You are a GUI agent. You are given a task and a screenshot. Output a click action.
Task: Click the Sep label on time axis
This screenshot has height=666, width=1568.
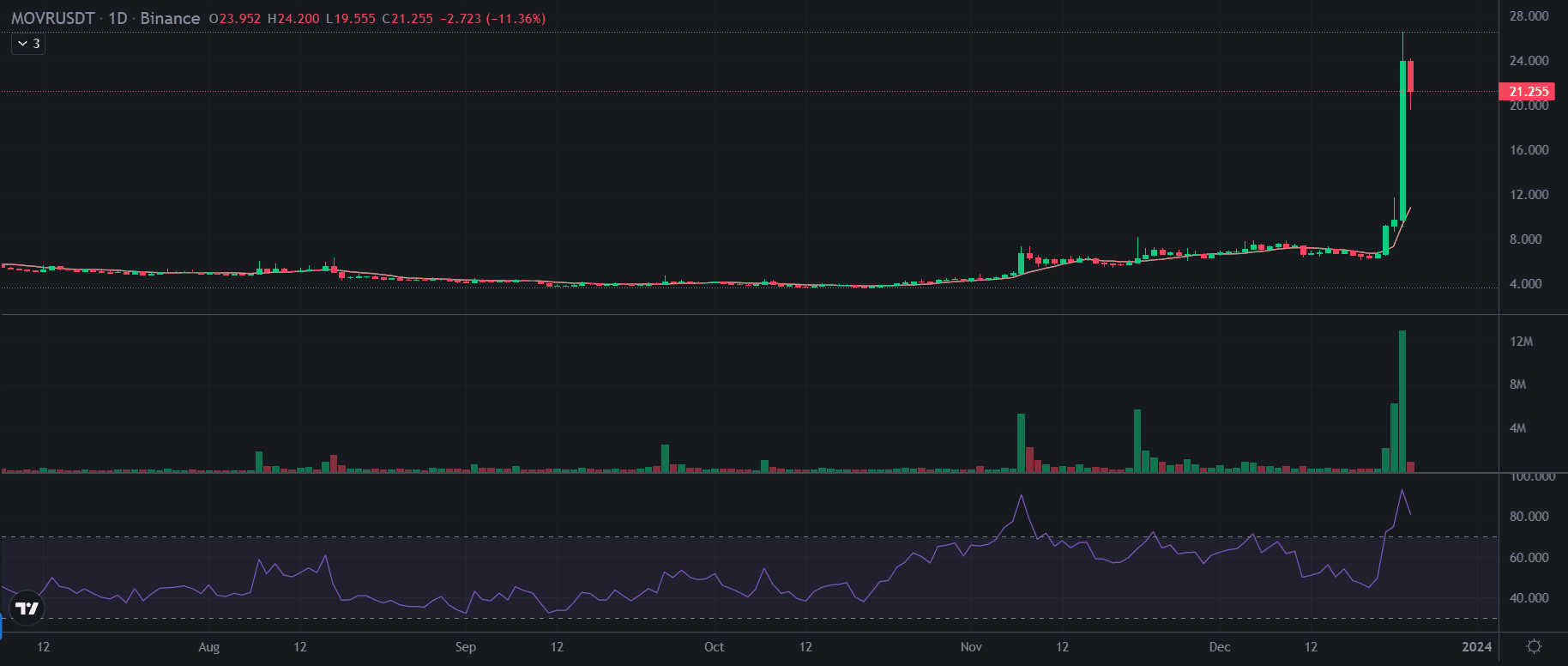click(465, 647)
